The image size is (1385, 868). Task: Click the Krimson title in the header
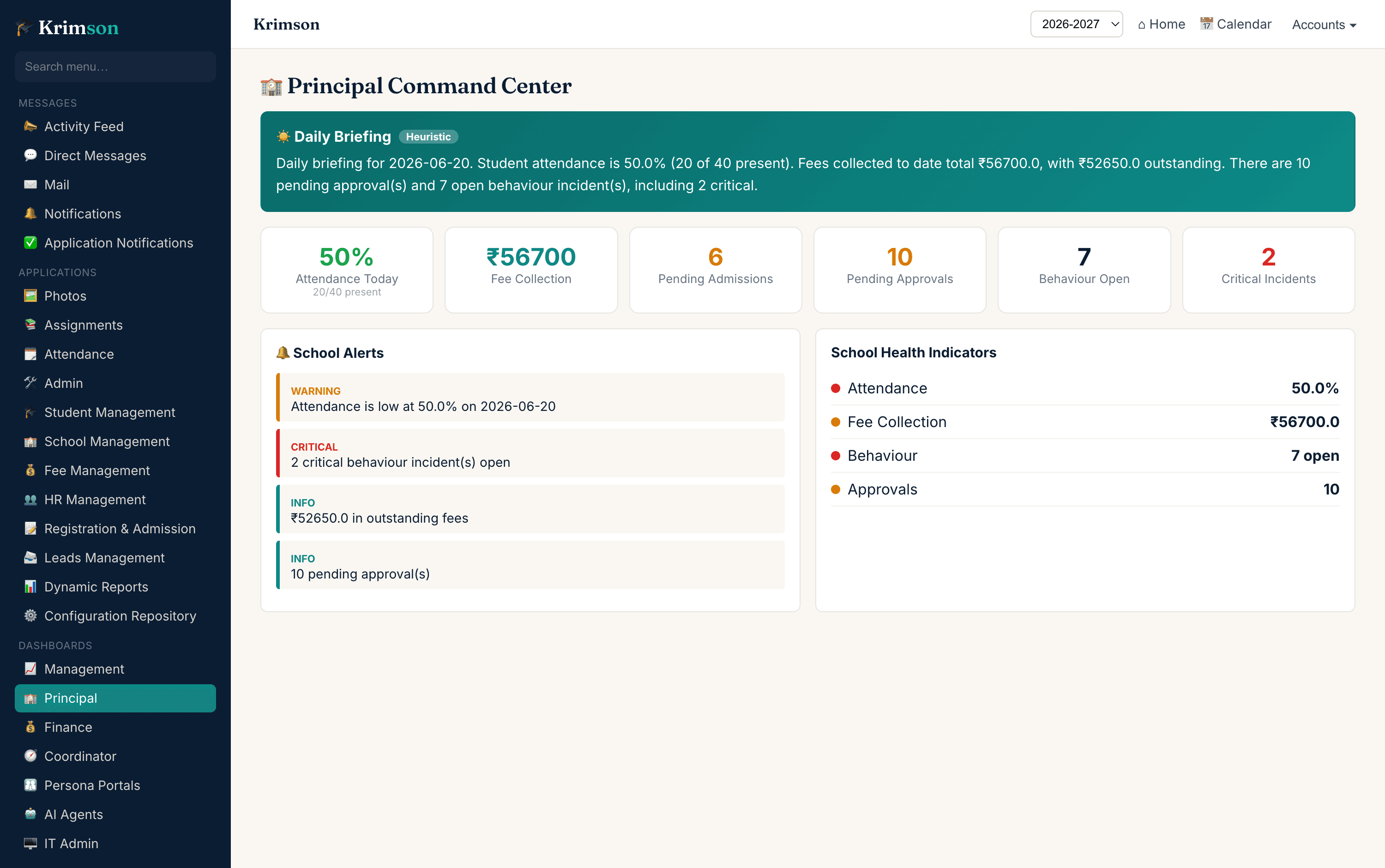pos(286,24)
